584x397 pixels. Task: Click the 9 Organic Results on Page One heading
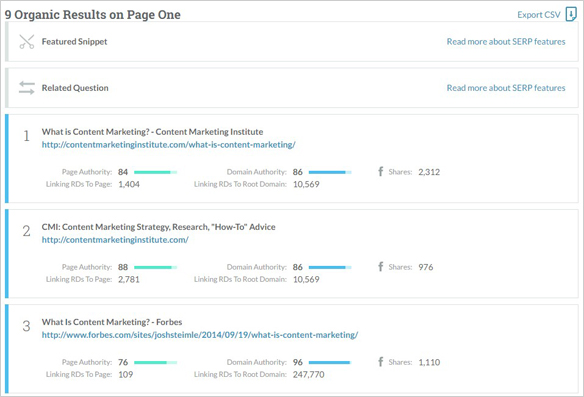pos(93,15)
